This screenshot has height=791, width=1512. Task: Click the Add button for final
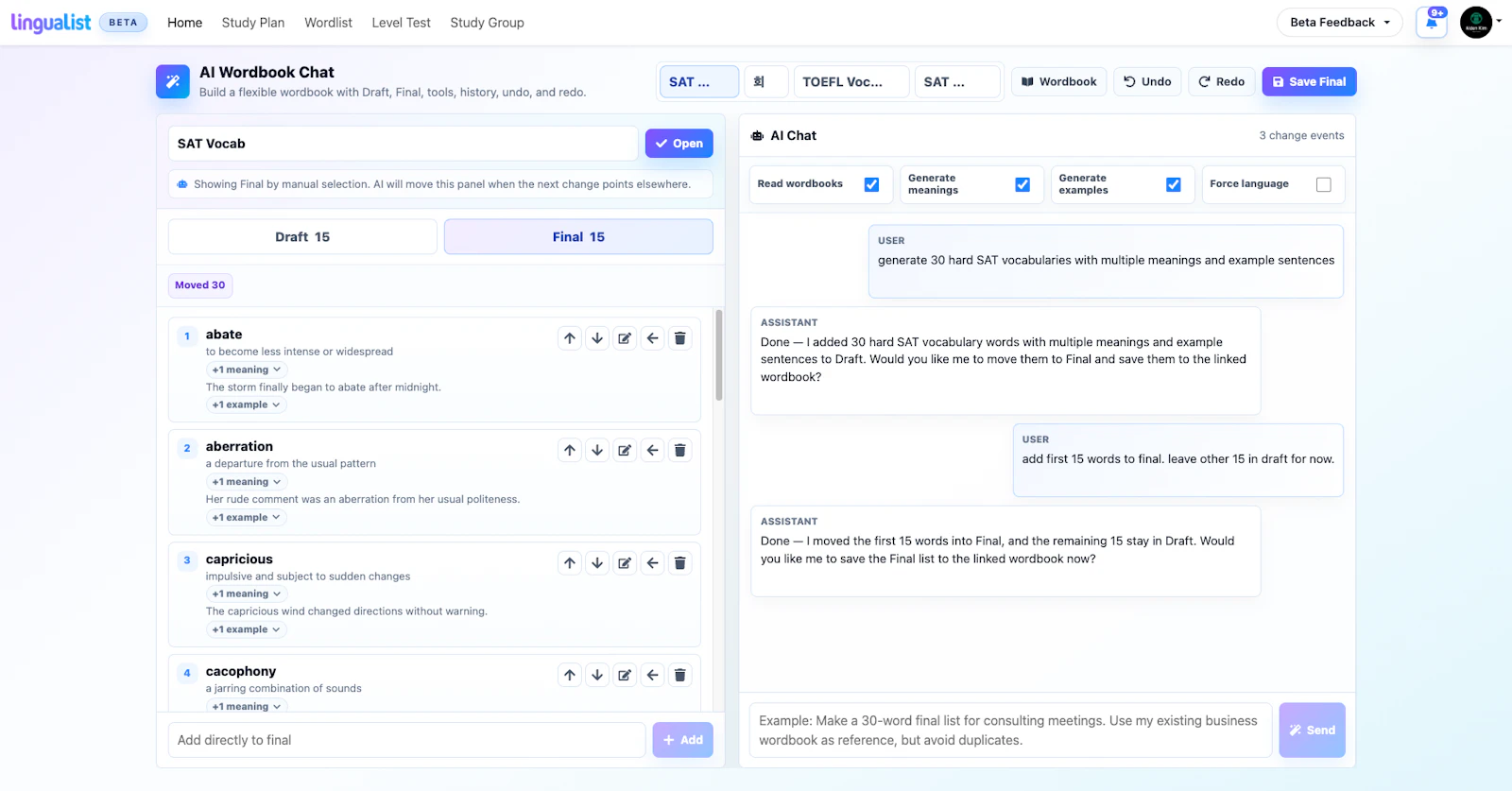tap(683, 740)
